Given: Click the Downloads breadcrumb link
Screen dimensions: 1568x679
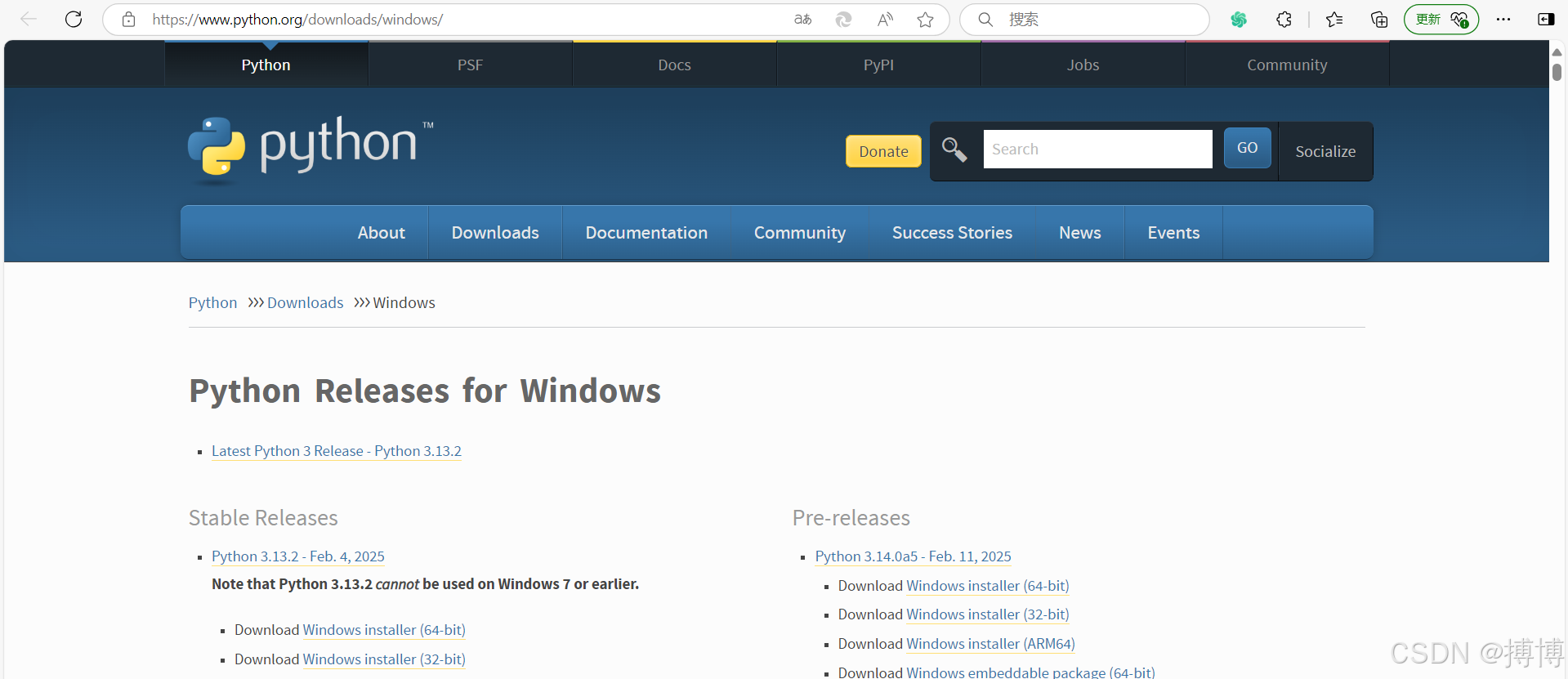Looking at the screenshot, I should pos(305,302).
